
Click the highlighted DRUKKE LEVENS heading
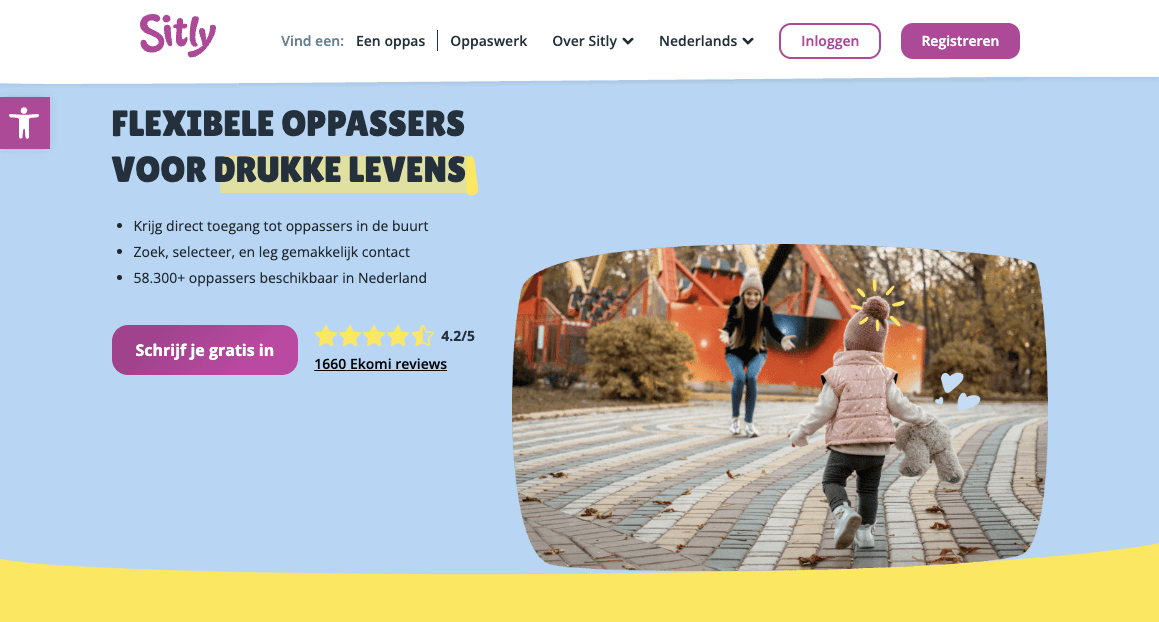coord(341,170)
